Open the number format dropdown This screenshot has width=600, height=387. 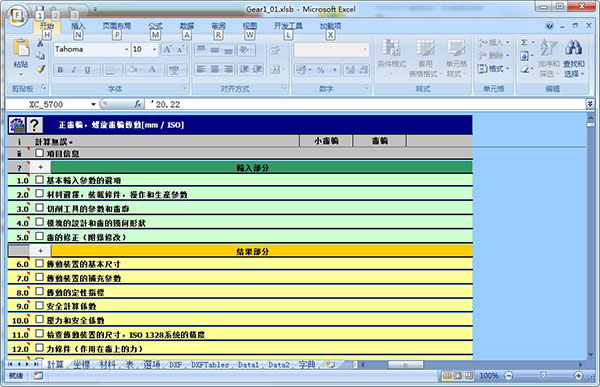(365, 49)
